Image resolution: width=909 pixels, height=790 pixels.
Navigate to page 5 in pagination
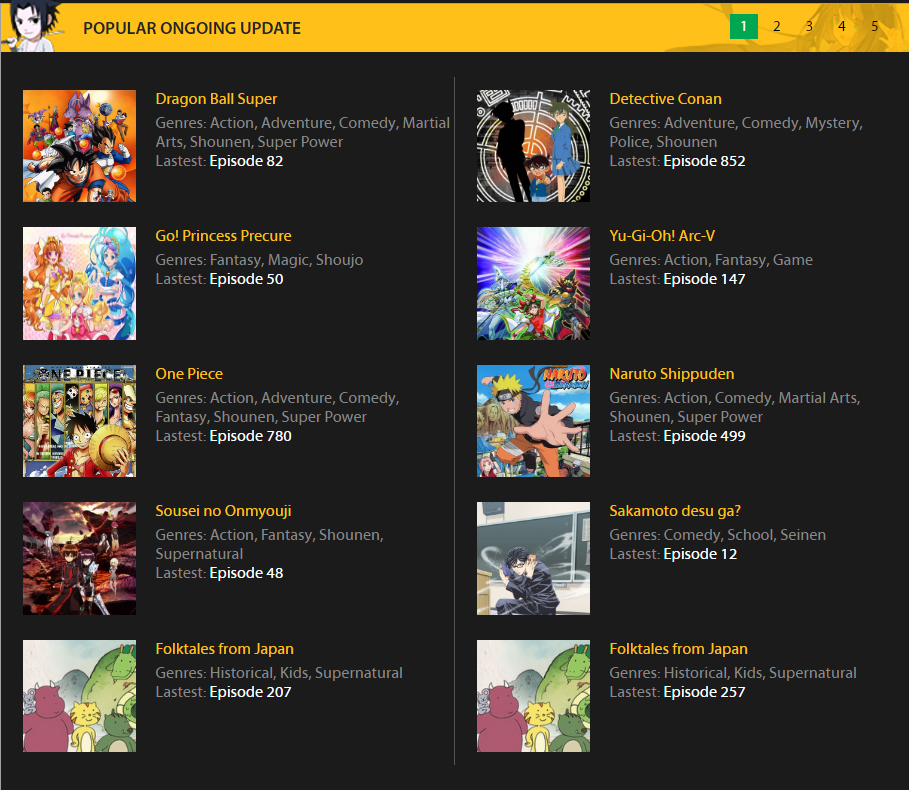click(x=874, y=27)
